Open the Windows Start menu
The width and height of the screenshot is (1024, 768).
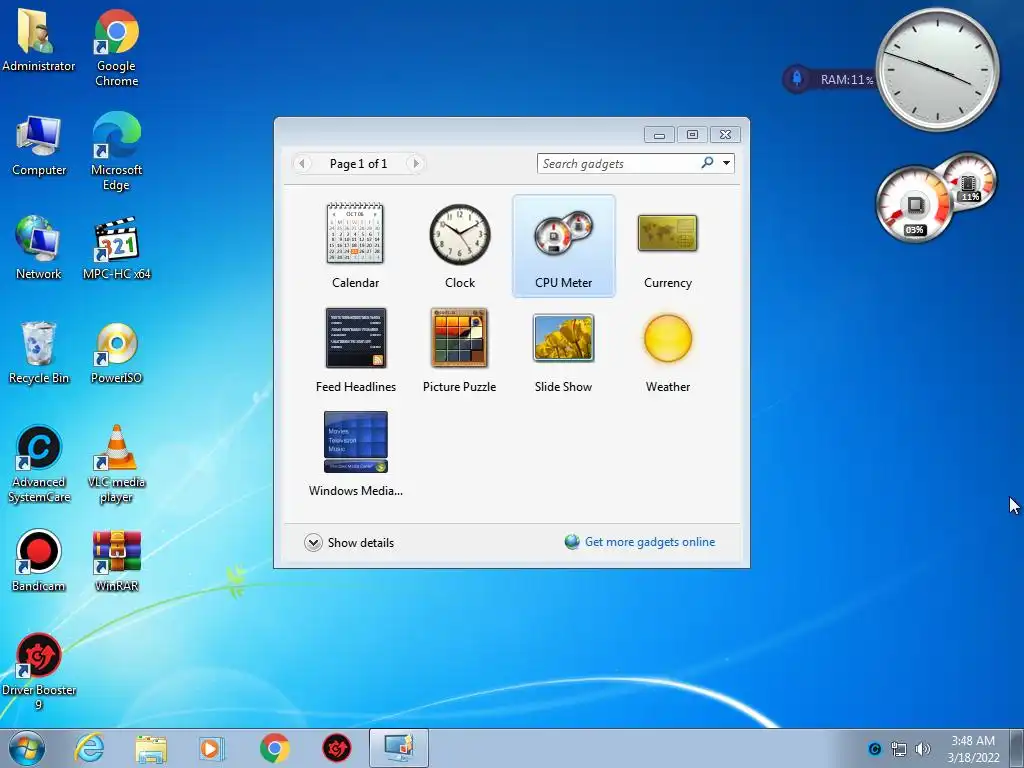coord(27,748)
